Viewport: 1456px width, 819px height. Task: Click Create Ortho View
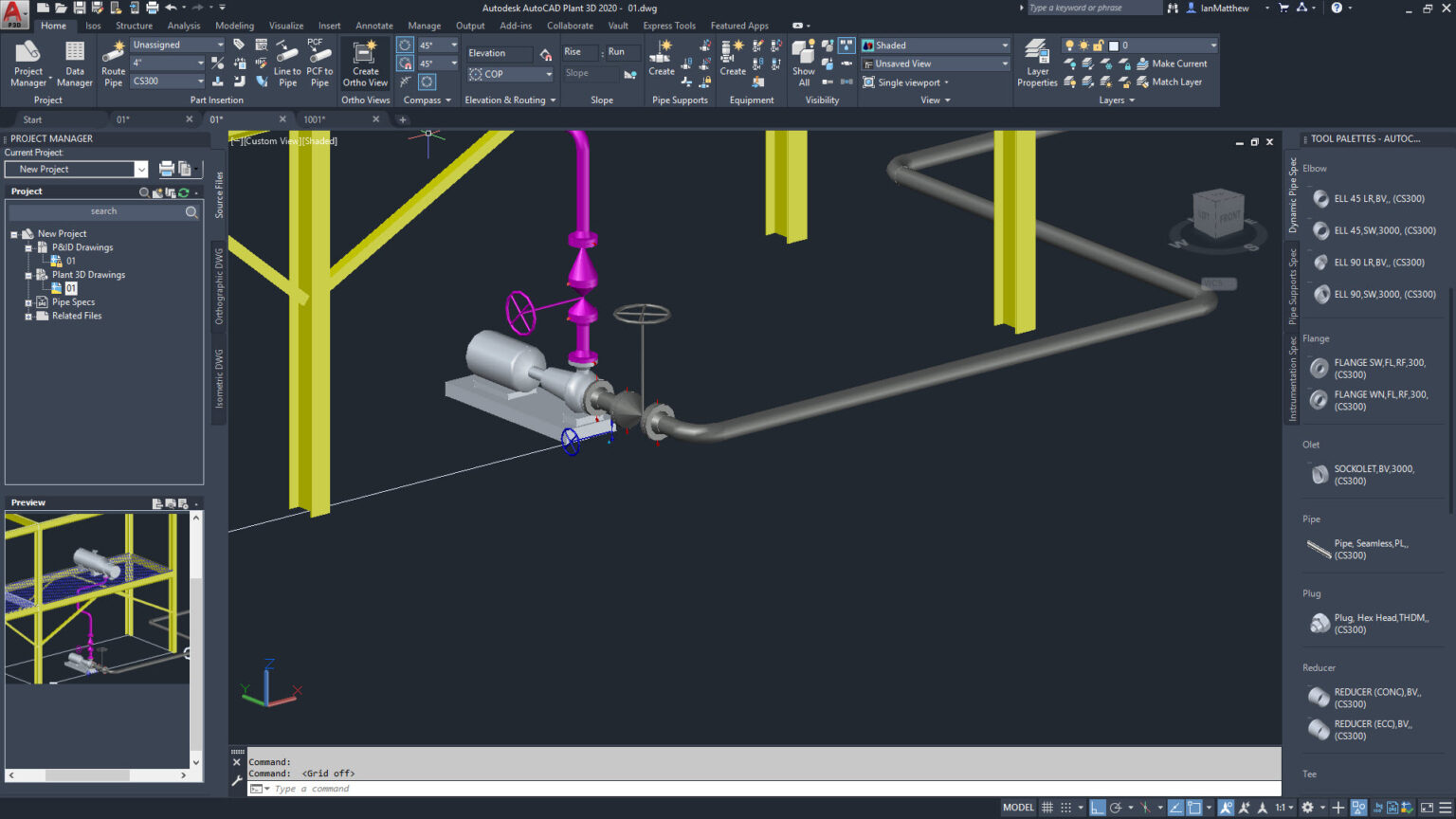click(365, 63)
